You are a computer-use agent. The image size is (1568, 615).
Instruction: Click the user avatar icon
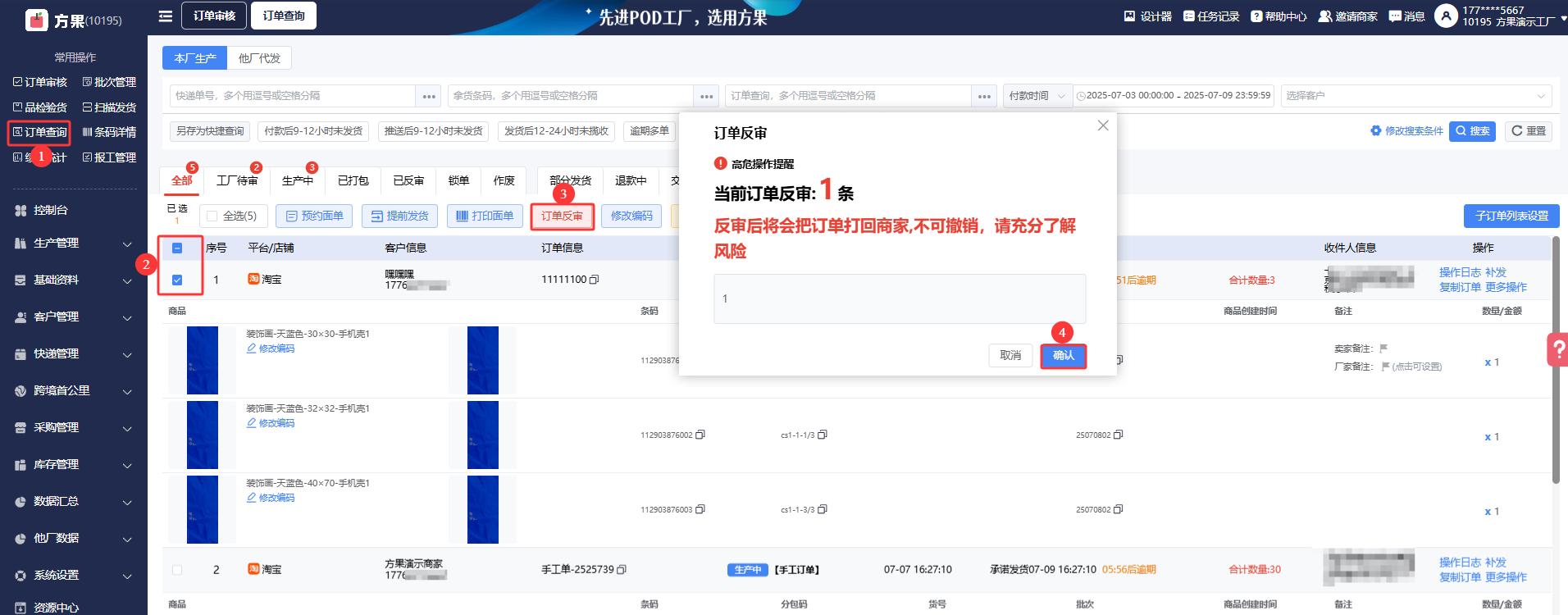1446,16
